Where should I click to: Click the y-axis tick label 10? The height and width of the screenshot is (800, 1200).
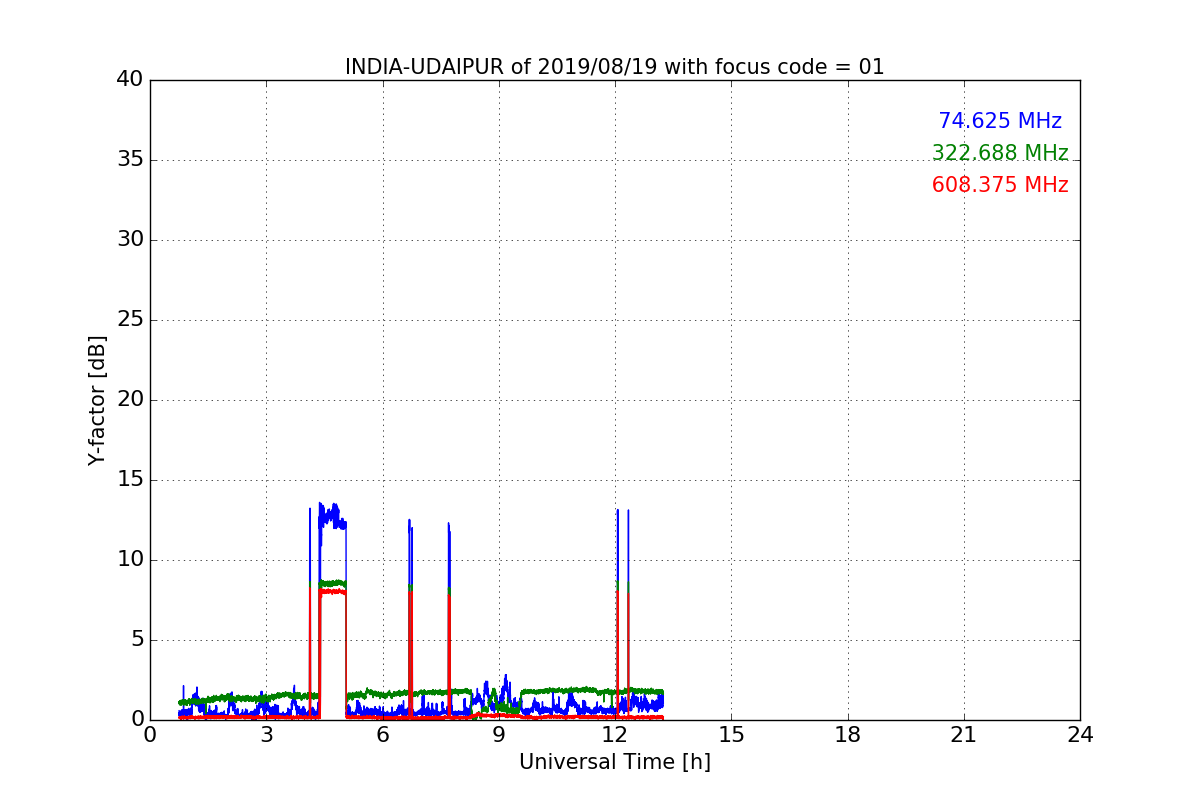(130, 560)
